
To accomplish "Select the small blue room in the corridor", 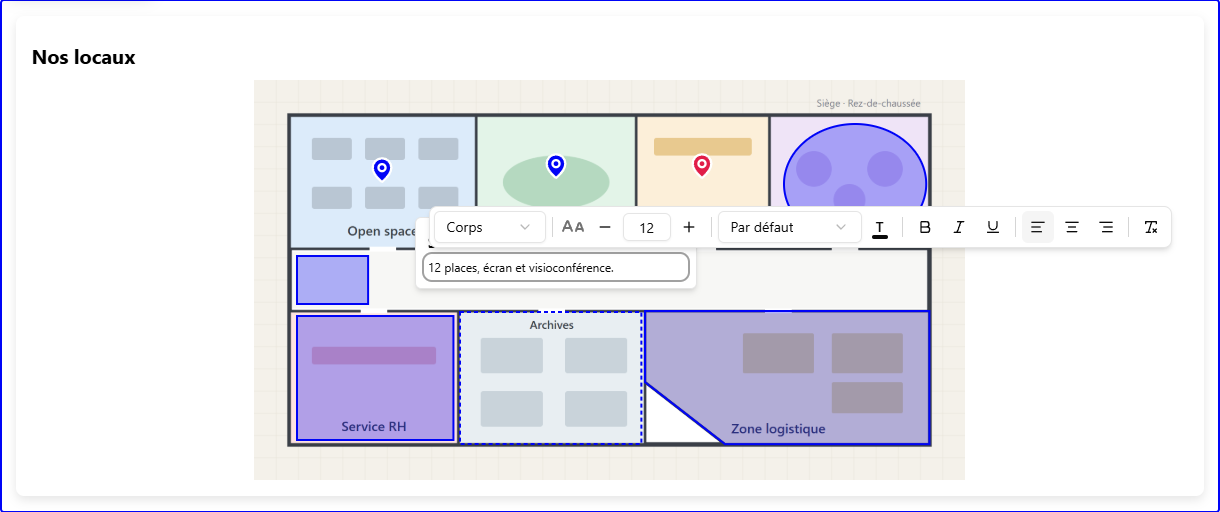I will 333,280.
